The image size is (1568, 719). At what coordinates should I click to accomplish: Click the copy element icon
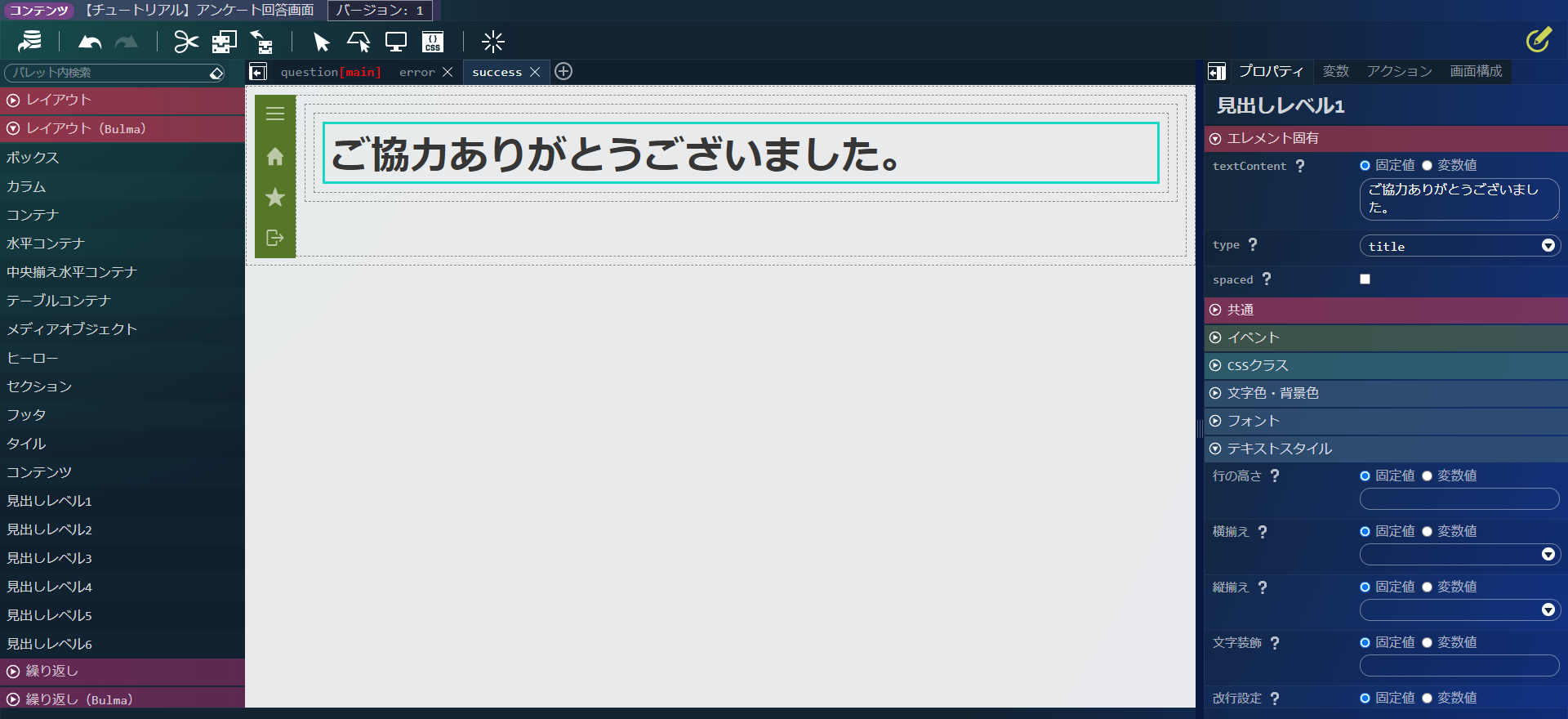coord(224,42)
